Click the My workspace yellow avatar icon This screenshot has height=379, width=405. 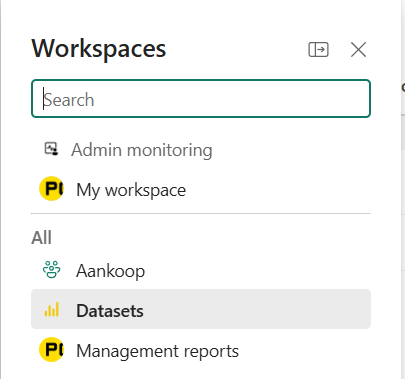point(51,189)
